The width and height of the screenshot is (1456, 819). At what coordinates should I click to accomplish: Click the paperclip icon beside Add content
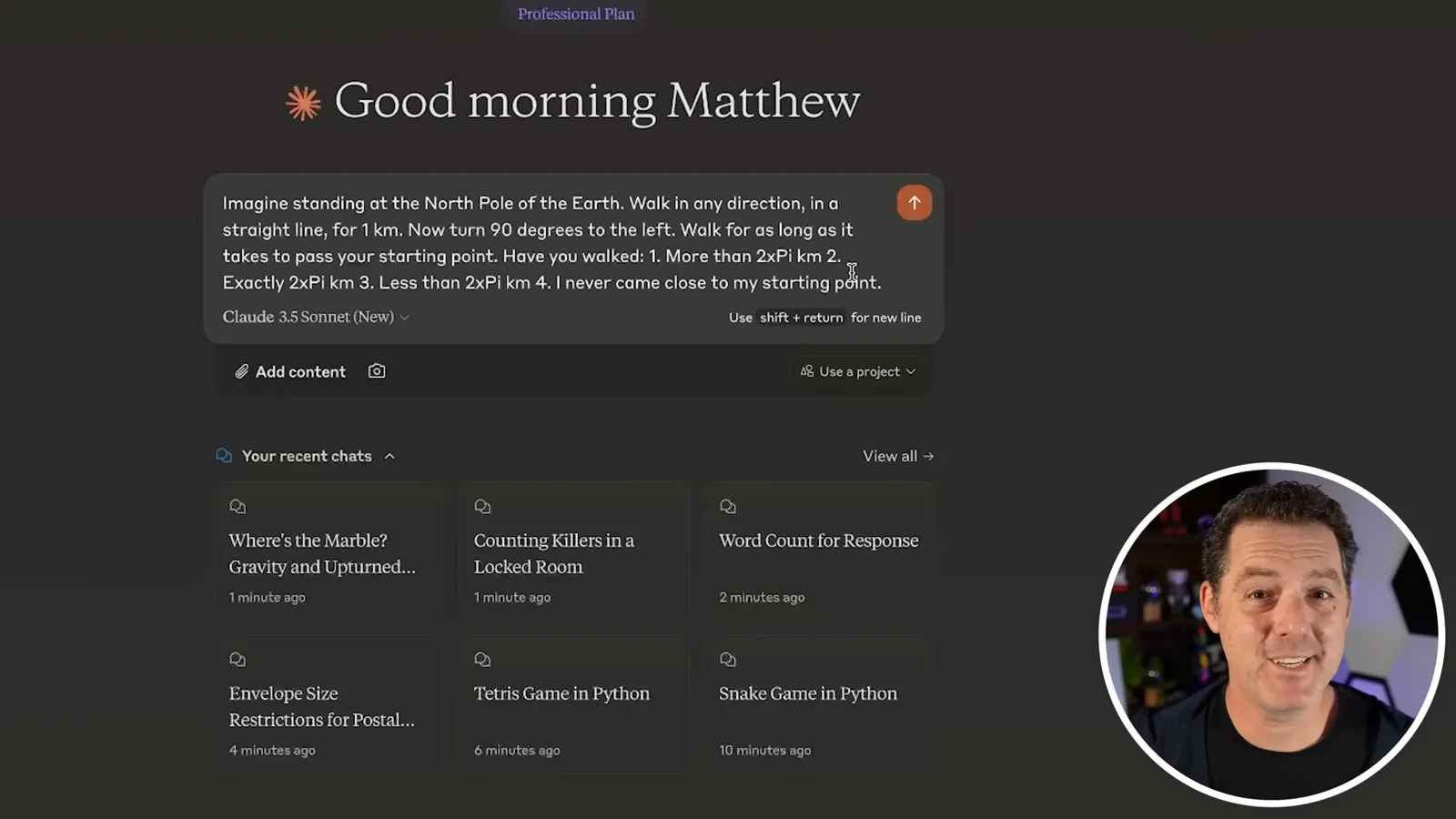[x=241, y=371]
